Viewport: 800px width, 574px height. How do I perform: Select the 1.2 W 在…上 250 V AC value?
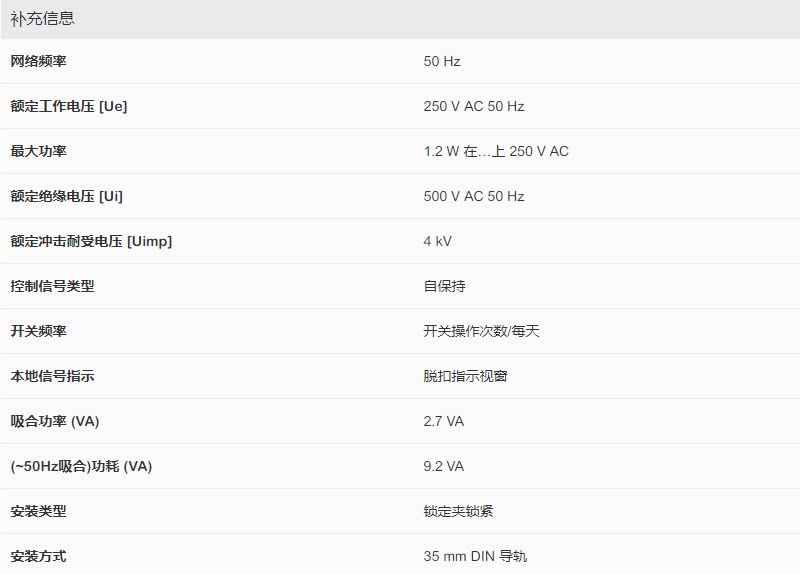(x=496, y=151)
